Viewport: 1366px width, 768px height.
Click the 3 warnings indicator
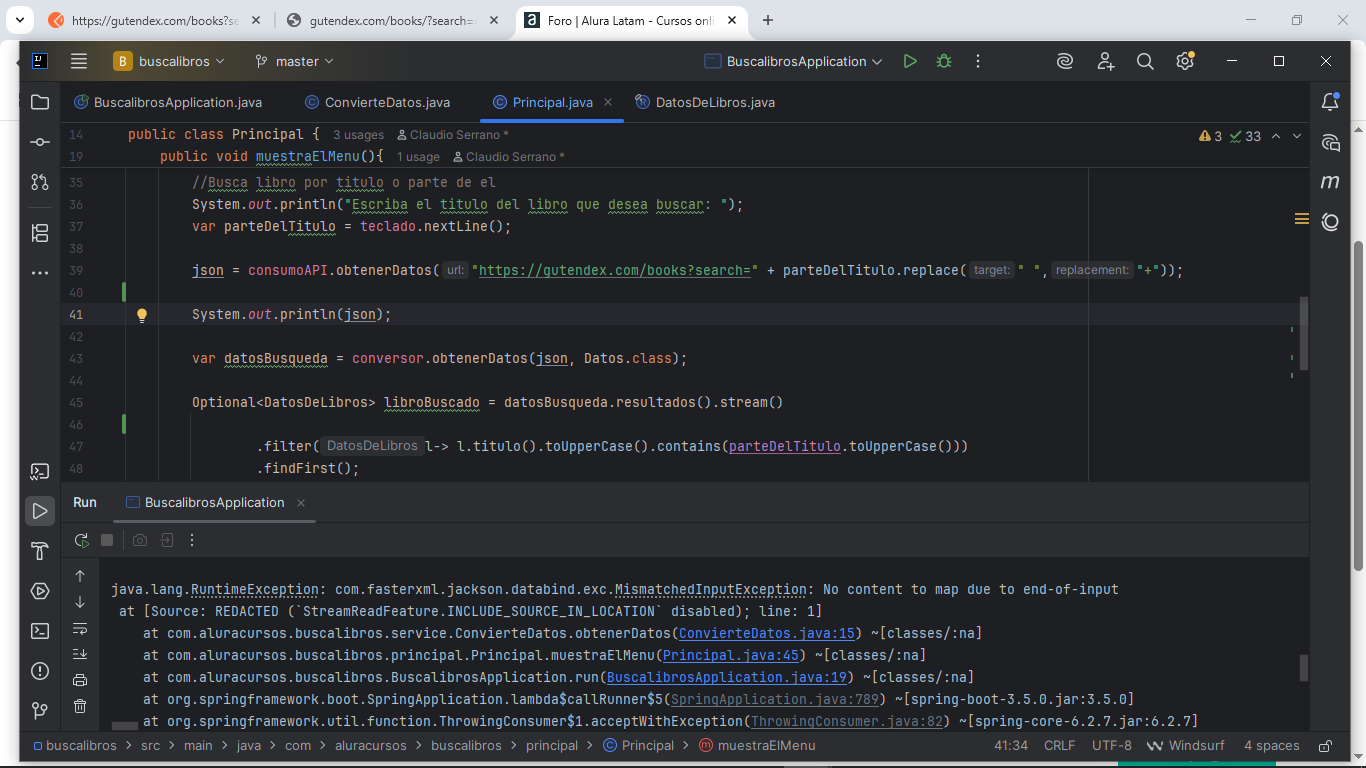pyautogui.click(x=1210, y=136)
